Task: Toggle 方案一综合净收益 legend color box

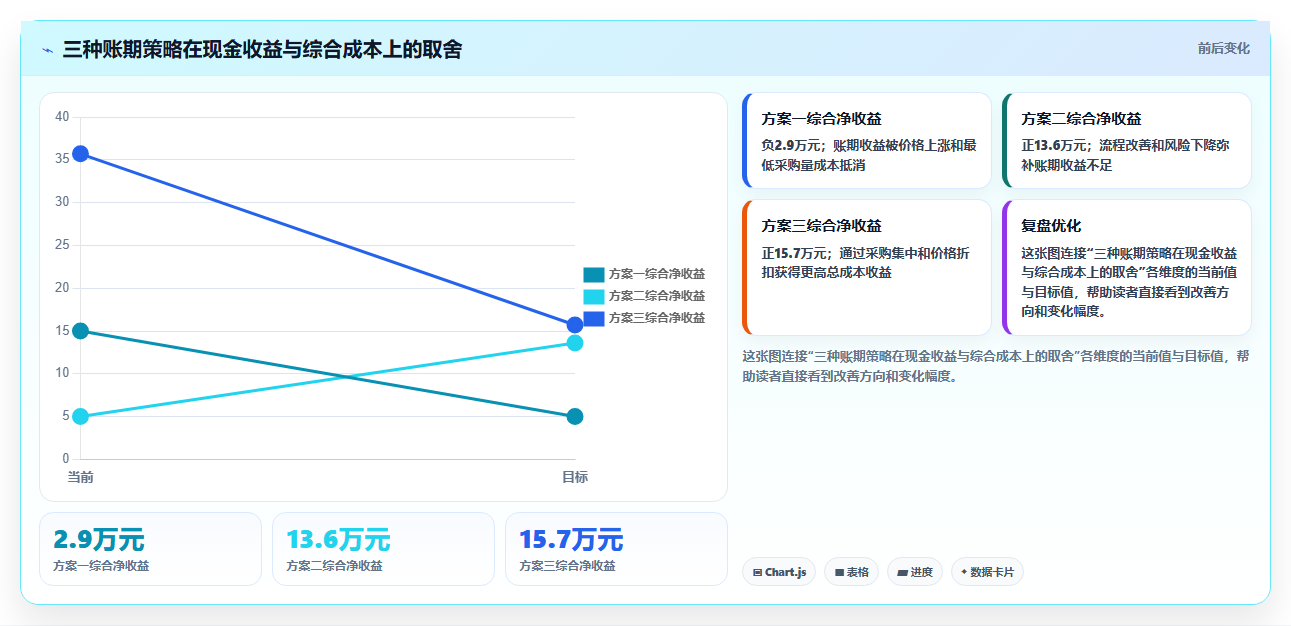Action: click(x=594, y=274)
